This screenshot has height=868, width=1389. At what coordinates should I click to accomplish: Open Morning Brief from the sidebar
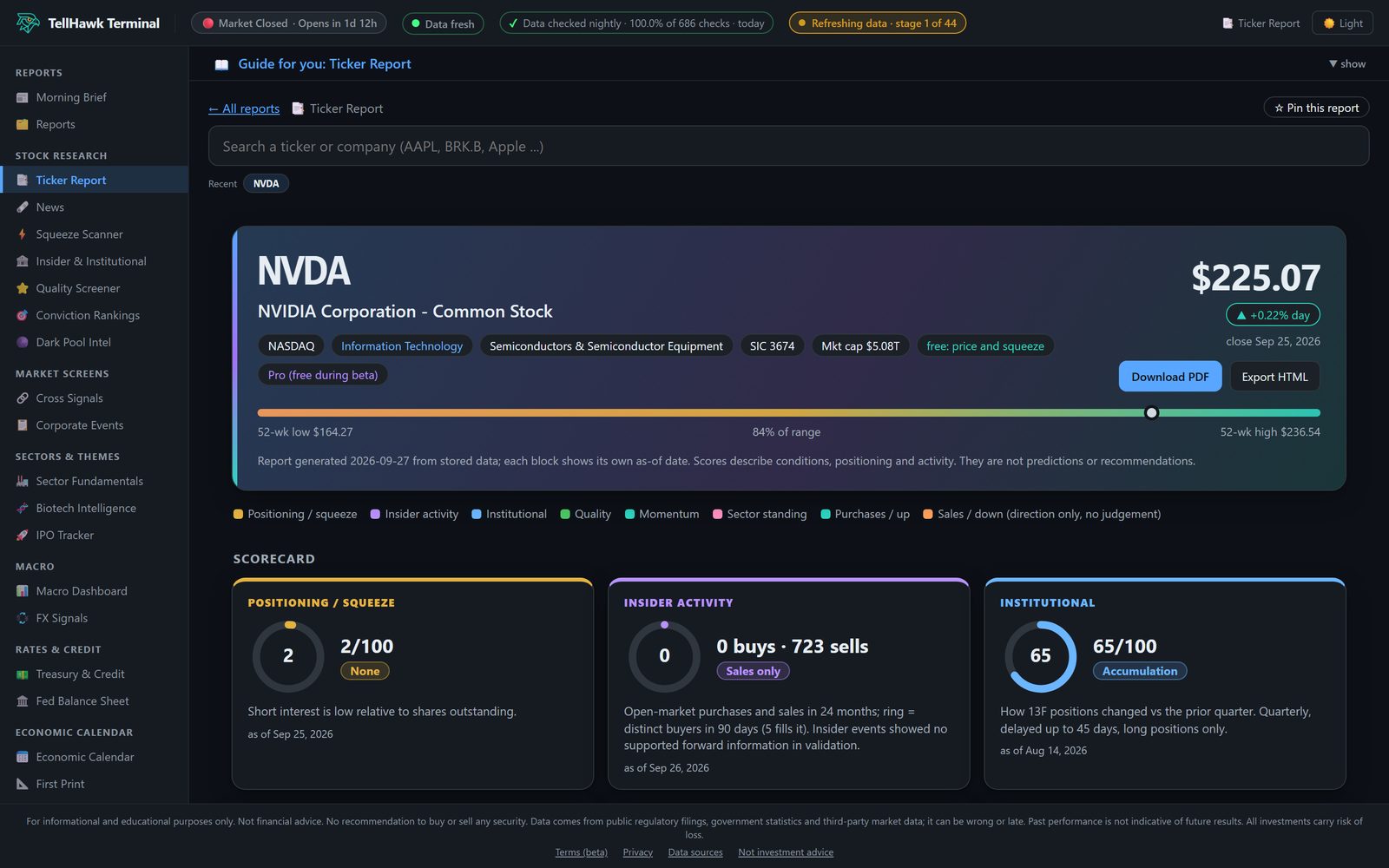pyautogui.click(x=94, y=97)
